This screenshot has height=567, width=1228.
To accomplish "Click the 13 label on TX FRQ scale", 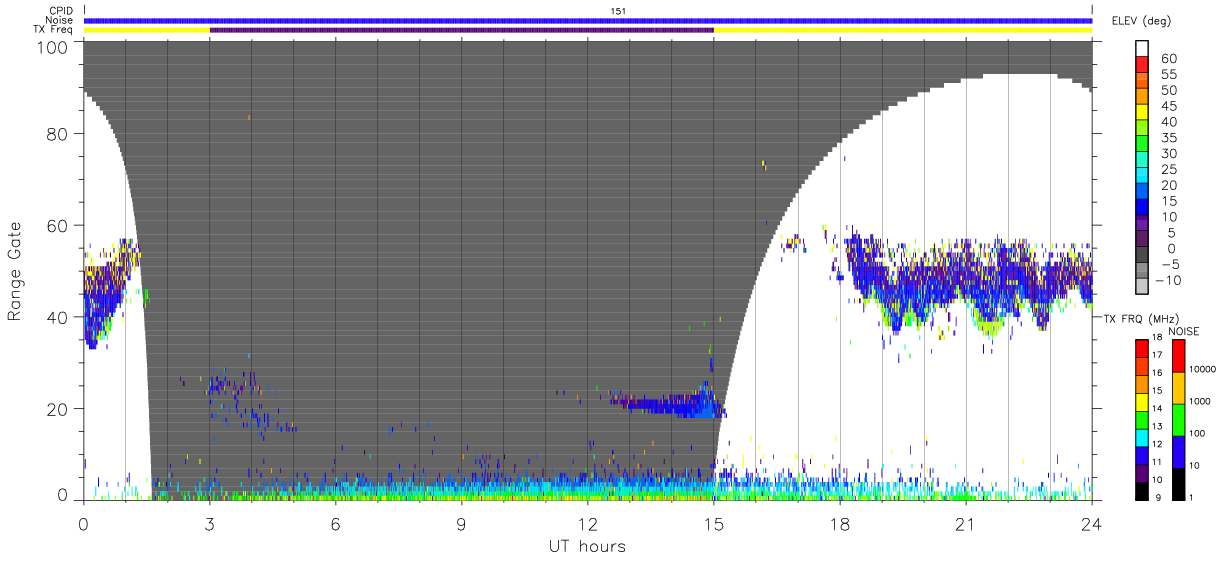I will (x=1157, y=428).
